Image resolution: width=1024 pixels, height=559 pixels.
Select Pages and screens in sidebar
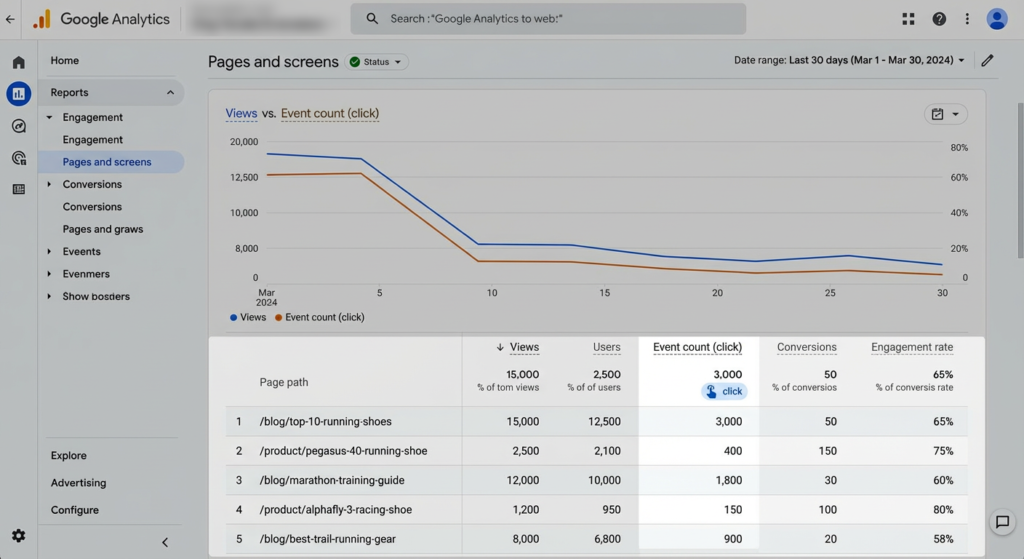(x=107, y=162)
